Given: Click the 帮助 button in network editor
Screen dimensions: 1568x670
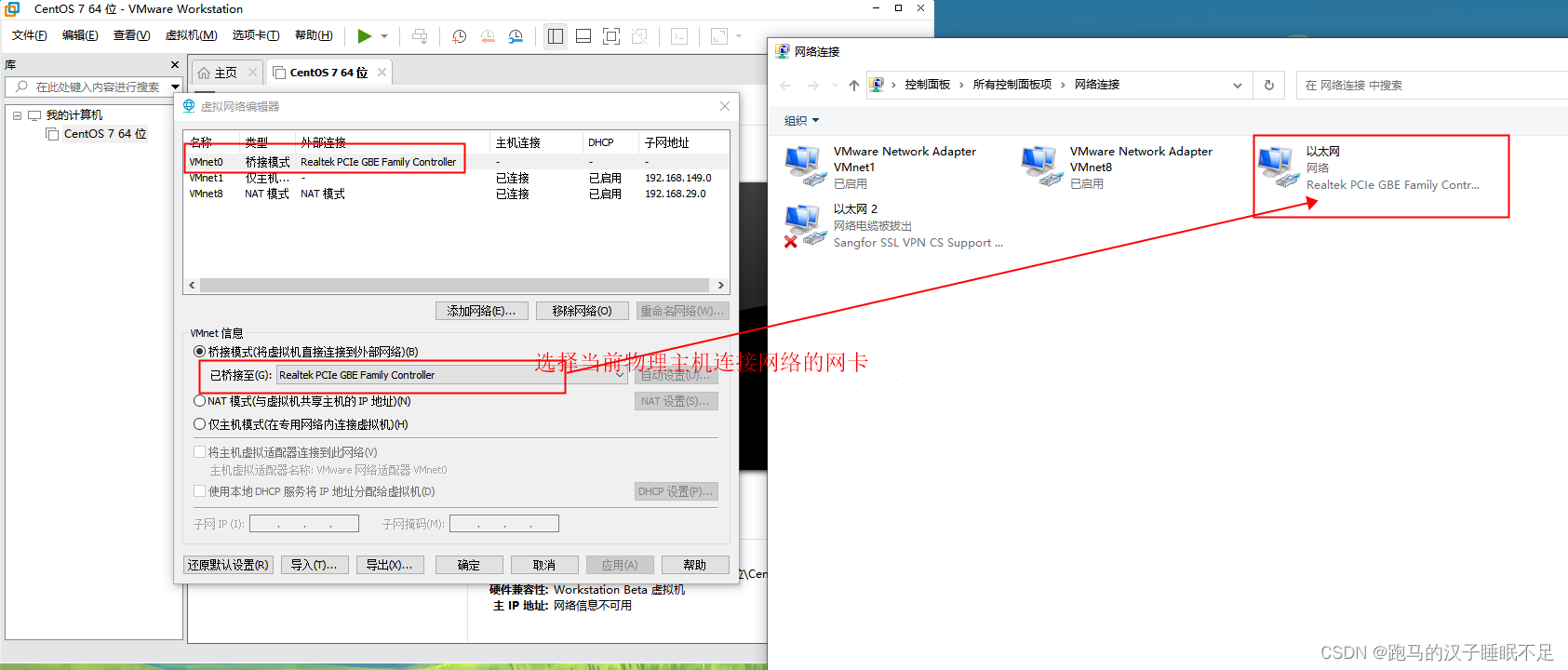Looking at the screenshot, I should (695, 565).
